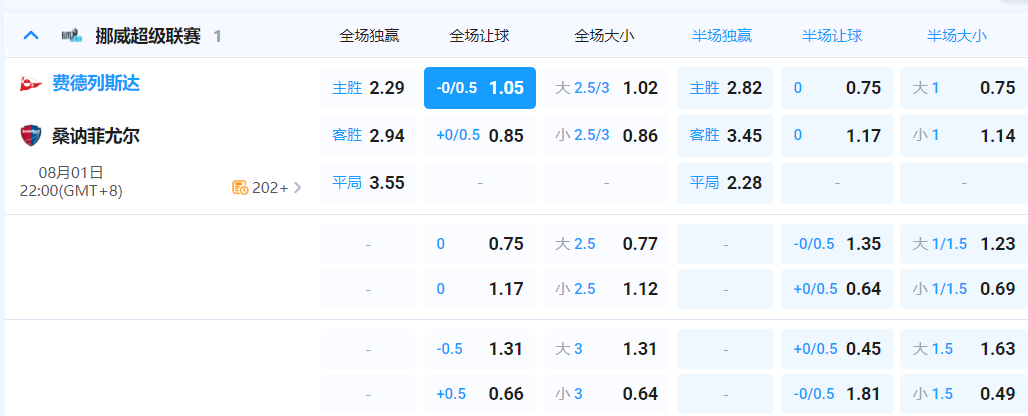Click the 挪威超级联赛 league logo icon
The width and height of the screenshot is (1028, 416).
pyautogui.click(x=71, y=35)
